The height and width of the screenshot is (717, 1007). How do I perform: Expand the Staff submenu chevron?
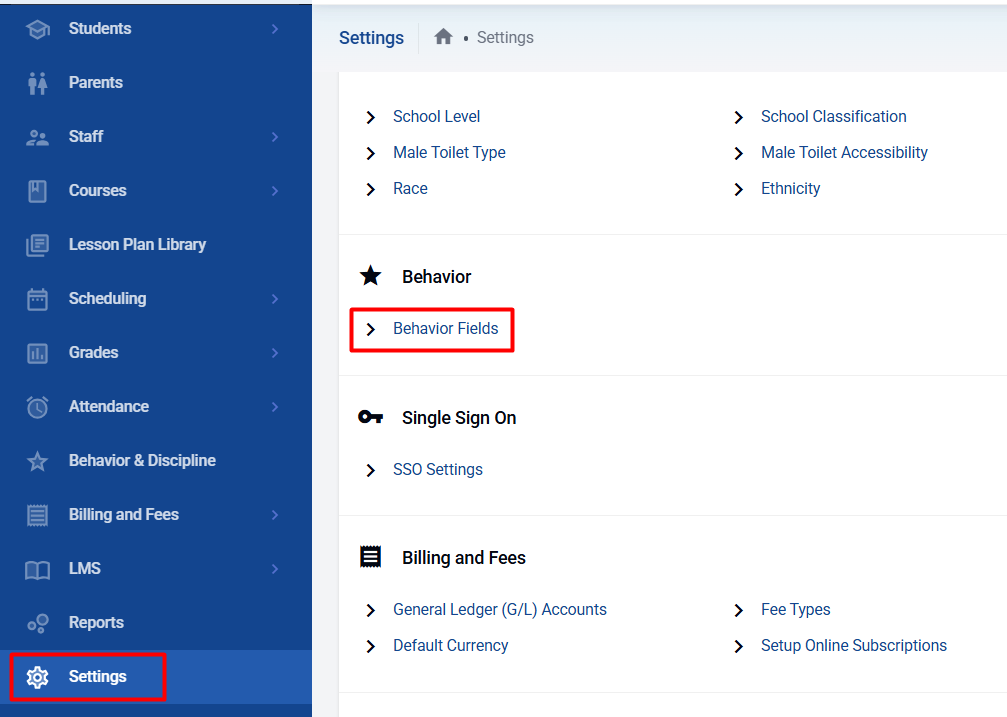click(275, 137)
